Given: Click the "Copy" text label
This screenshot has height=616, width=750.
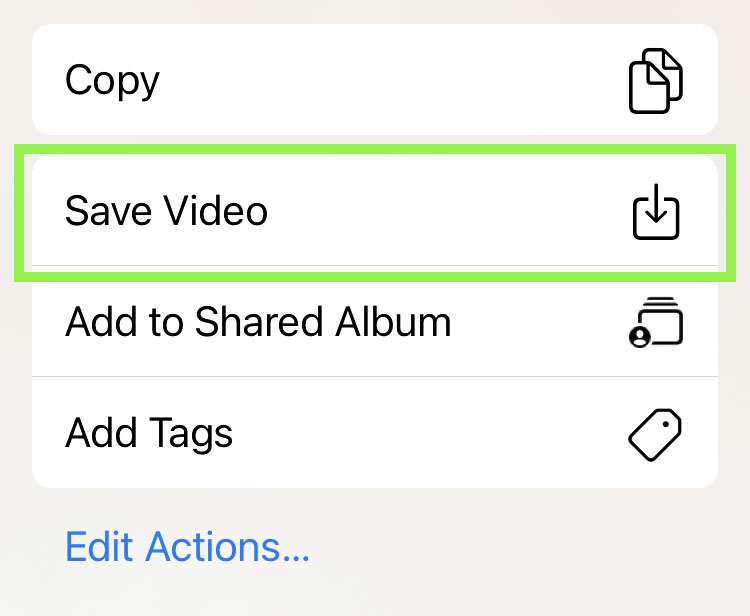Looking at the screenshot, I should pos(112,80).
